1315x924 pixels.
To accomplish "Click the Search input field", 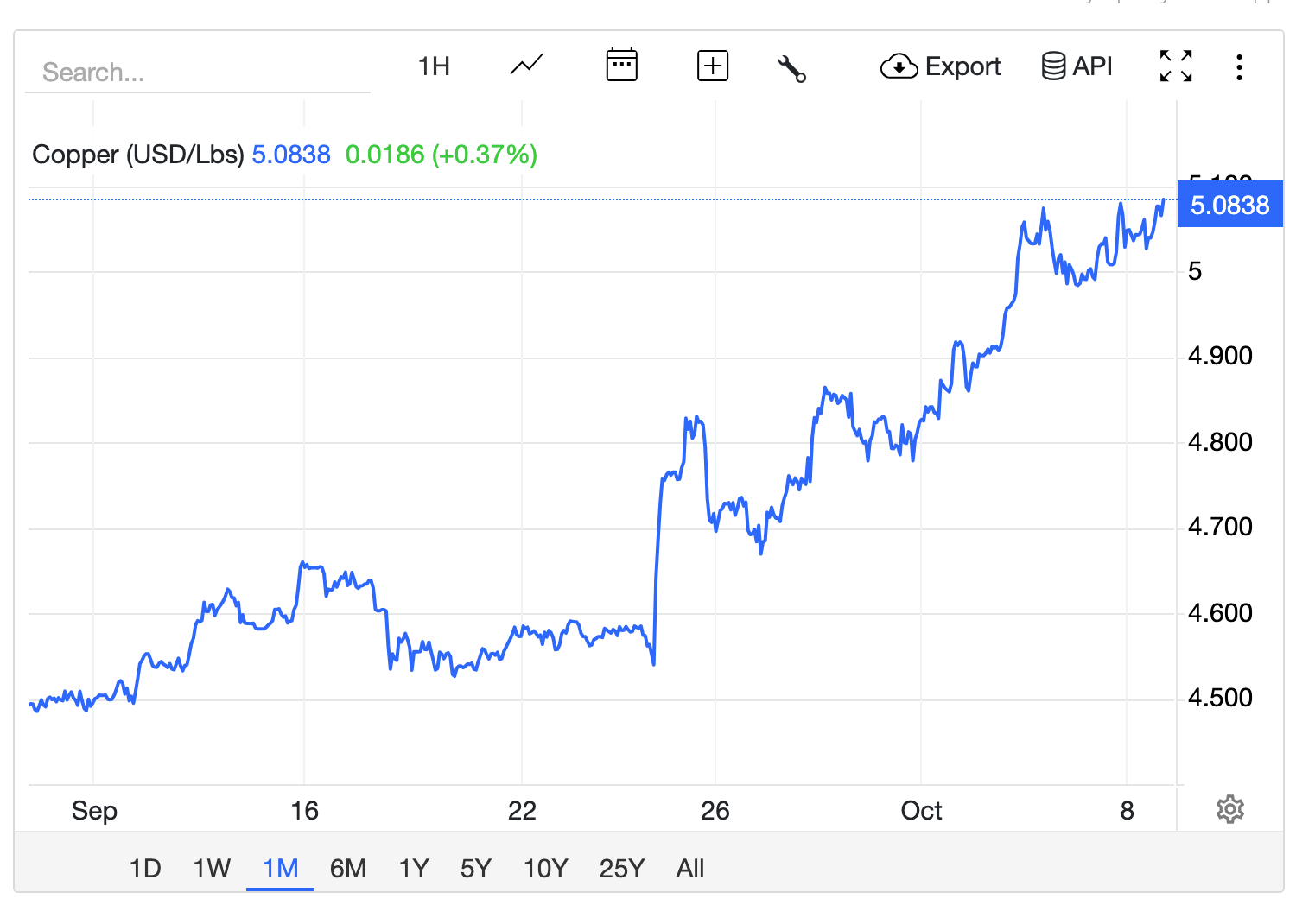I will point(197,73).
